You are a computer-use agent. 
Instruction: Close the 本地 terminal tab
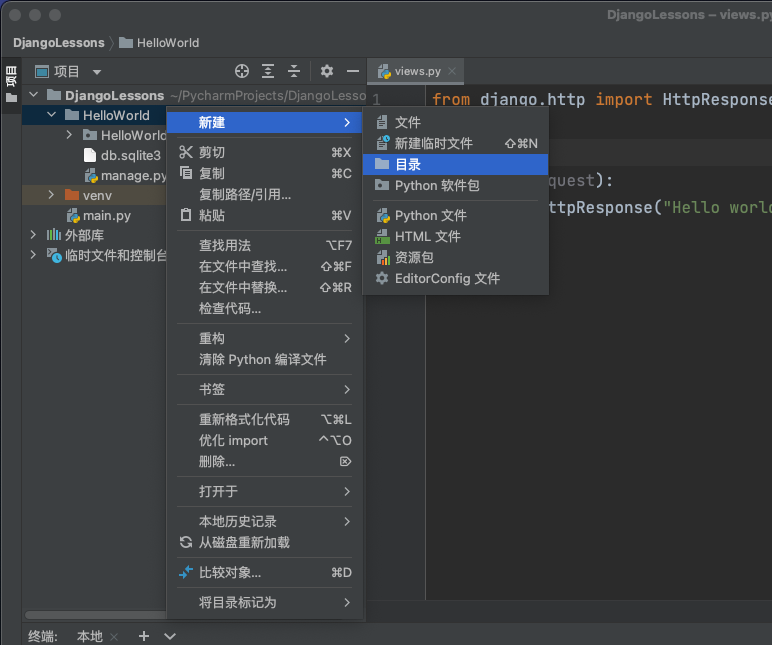pyautogui.click(x=114, y=636)
